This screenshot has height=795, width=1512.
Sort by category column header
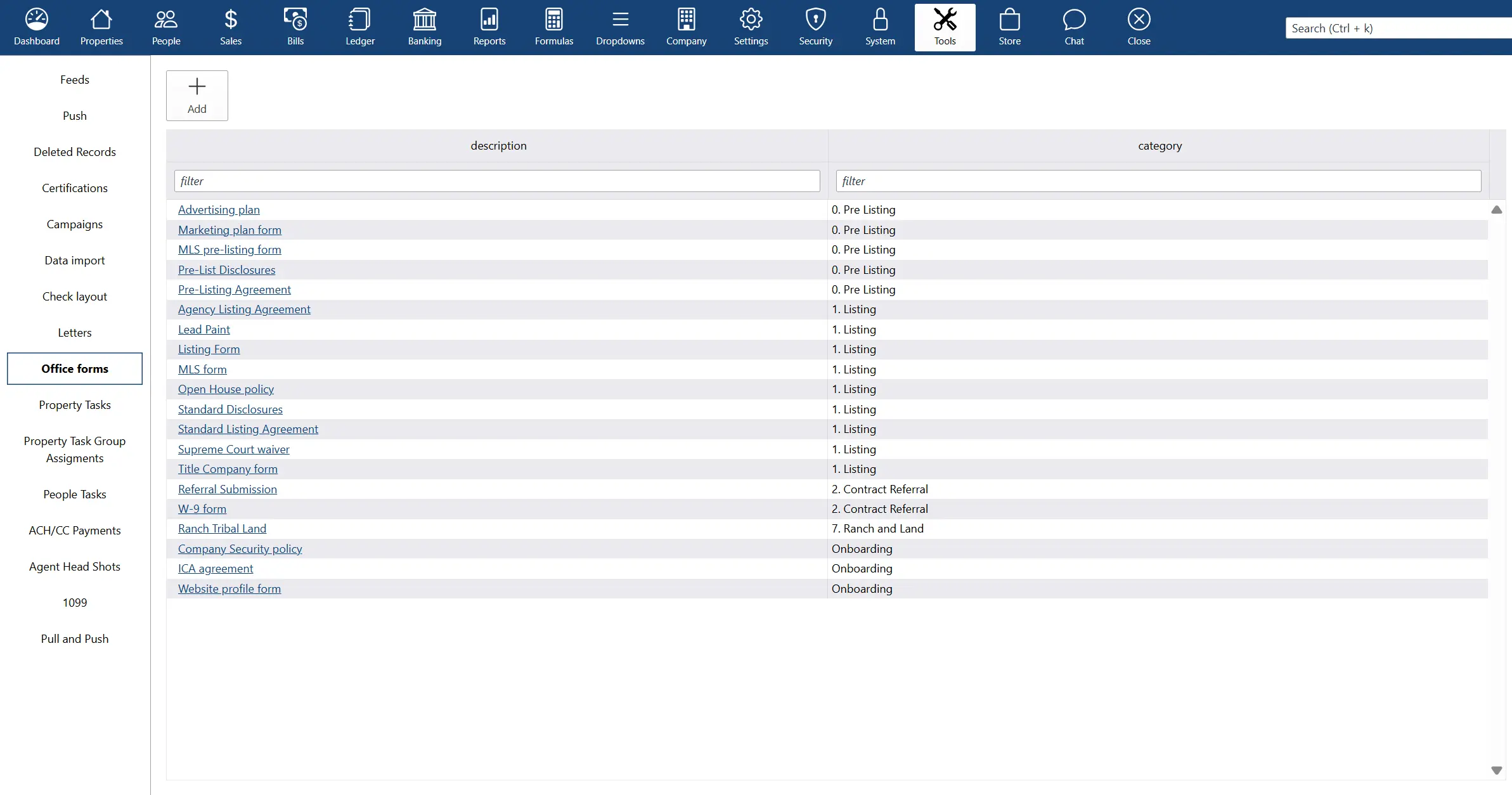point(1160,146)
